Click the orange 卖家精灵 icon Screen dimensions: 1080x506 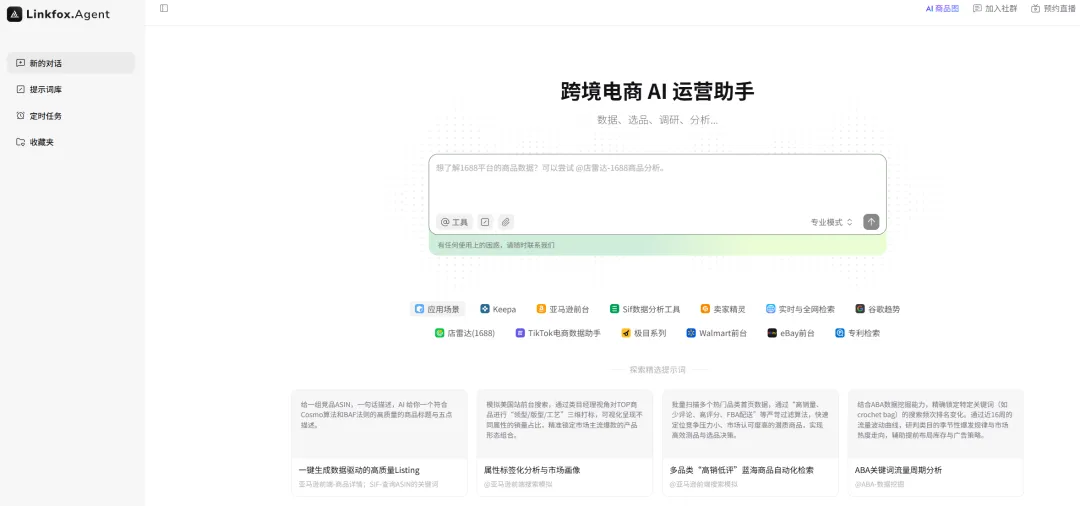pyautogui.click(x=705, y=309)
